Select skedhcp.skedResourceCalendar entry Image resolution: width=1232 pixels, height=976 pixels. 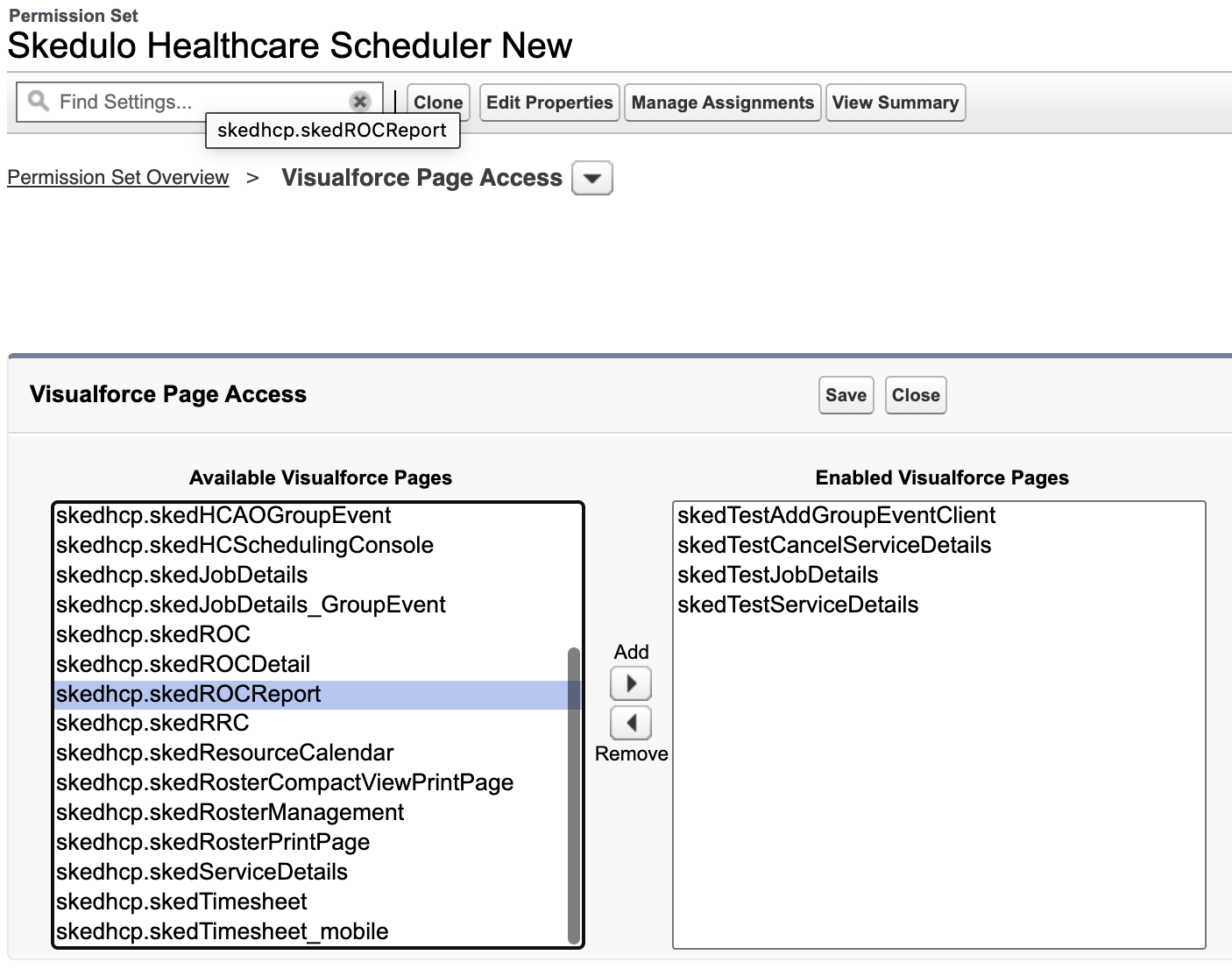point(310,753)
